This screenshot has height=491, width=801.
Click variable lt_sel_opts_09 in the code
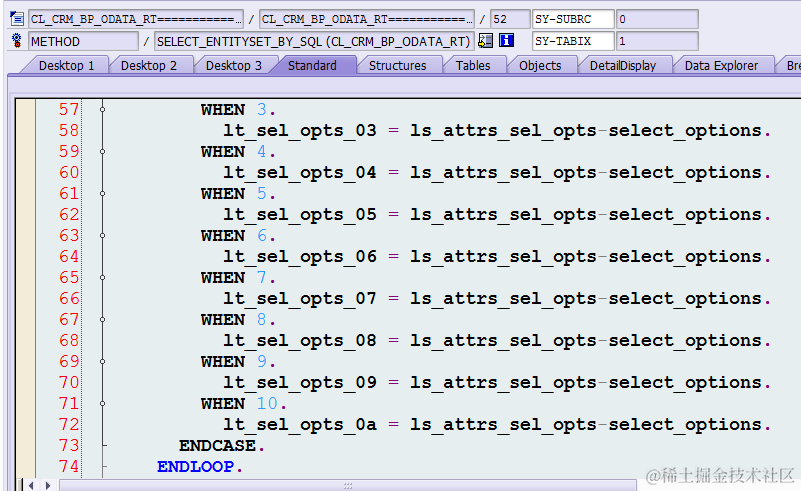click(300, 383)
